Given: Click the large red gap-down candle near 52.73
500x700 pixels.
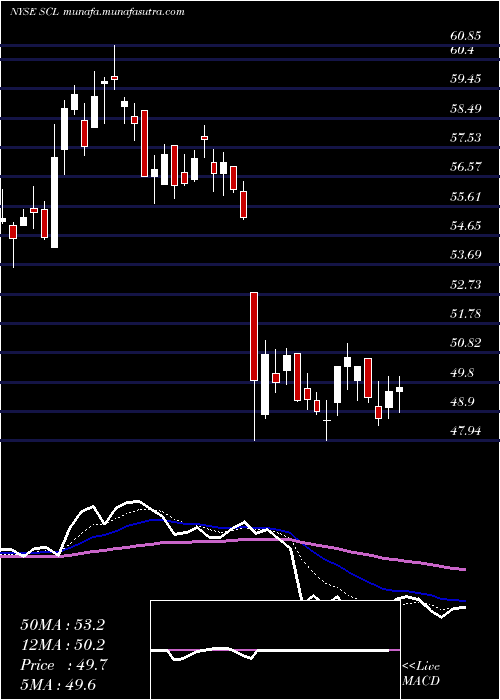Looking at the screenshot, I should click(254, 336).
